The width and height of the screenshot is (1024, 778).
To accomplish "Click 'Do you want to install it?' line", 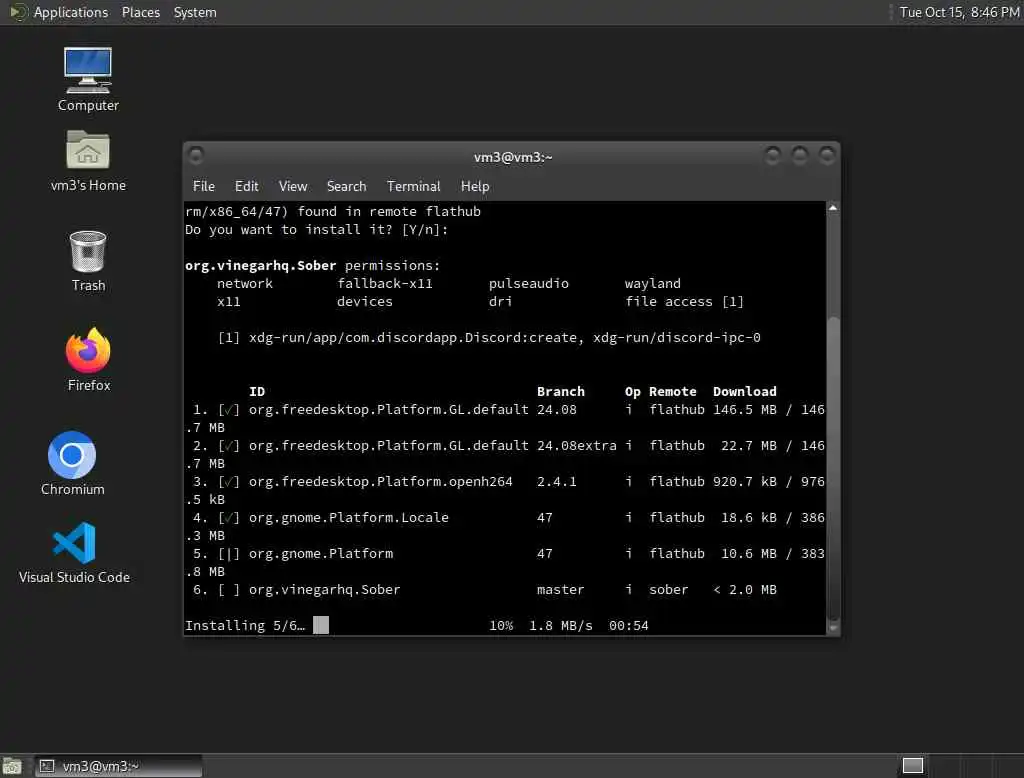I will click(x=317, y=229).
